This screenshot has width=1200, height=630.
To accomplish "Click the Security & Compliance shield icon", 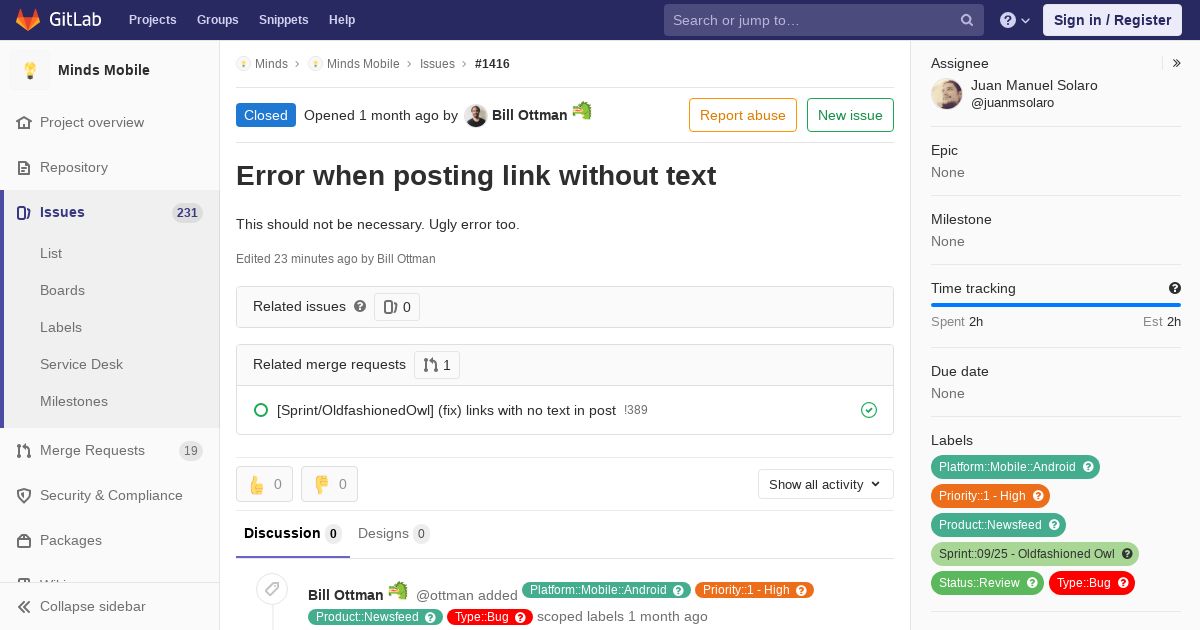I will coord(24,495).
